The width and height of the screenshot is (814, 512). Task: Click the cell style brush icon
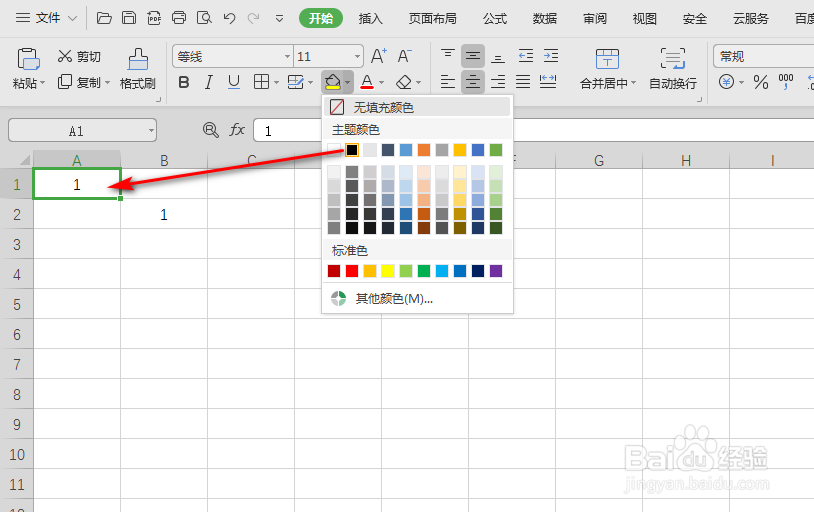pyautogui.click(x=295, y=82)
